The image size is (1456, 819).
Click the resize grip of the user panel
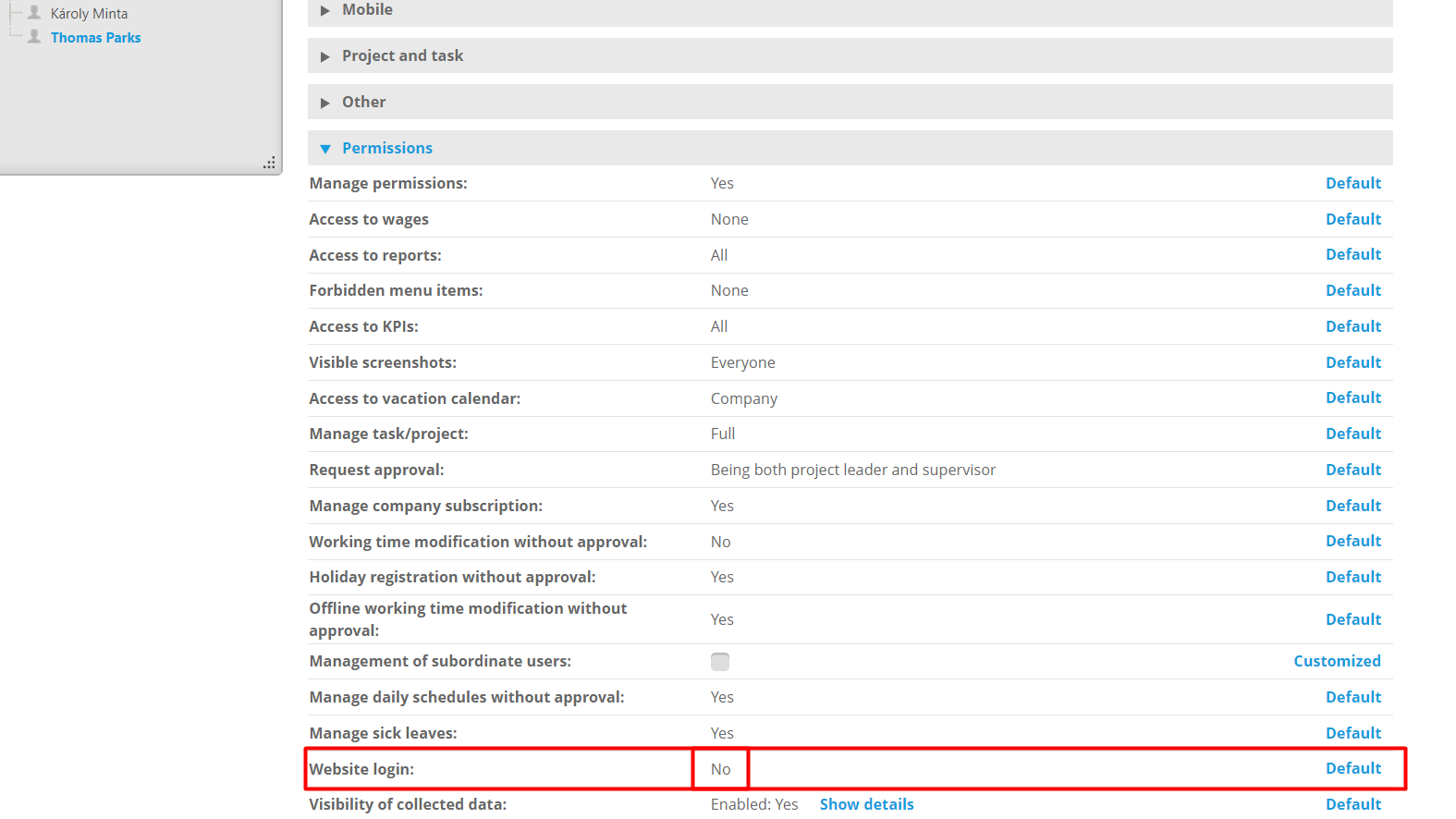[x=269, y=163]
